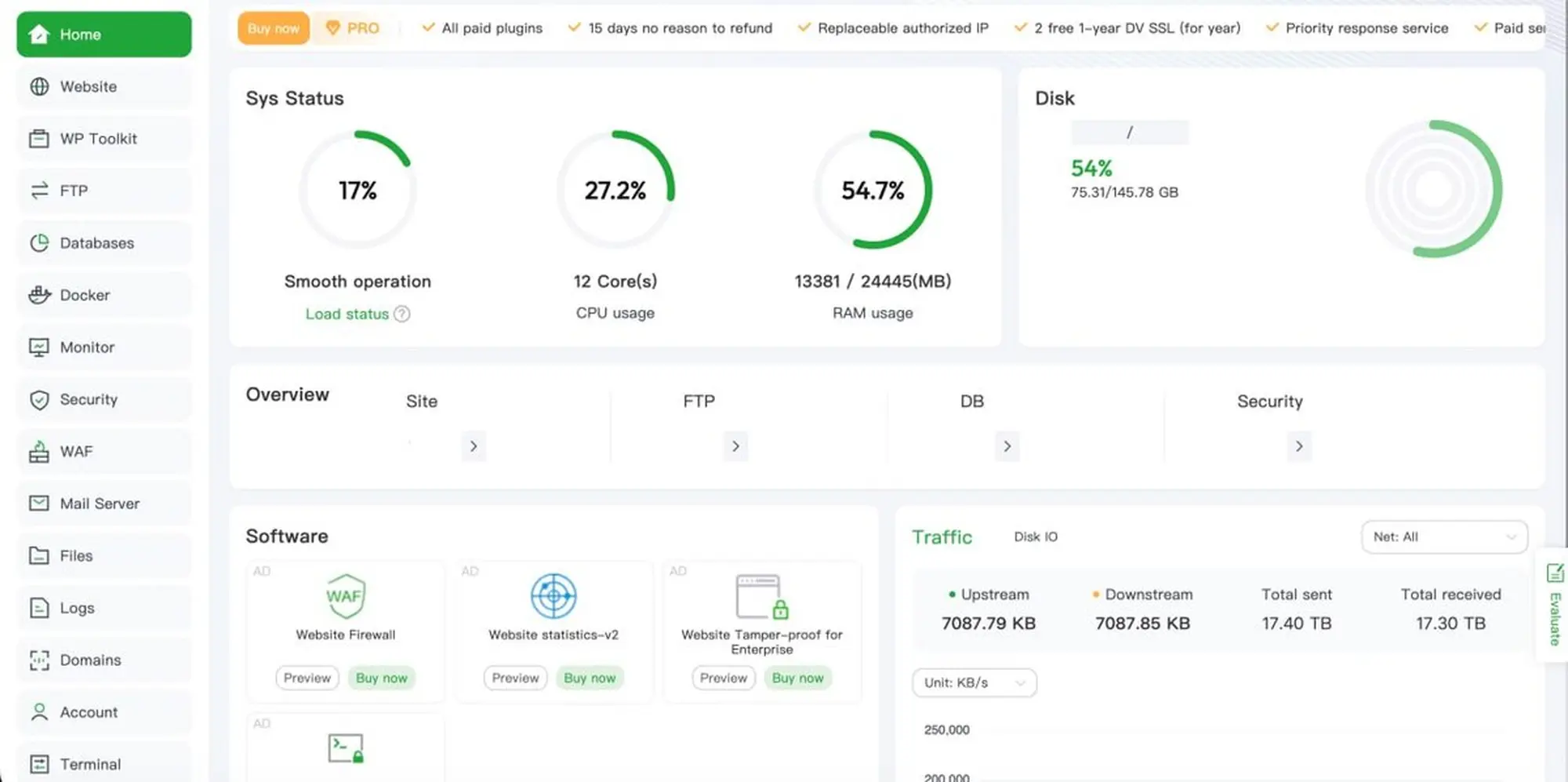Image resolution: width=1568 pixels, height=782 pixels.
Task: Click the Home house icon in sidebar
Action: (39, 35)
